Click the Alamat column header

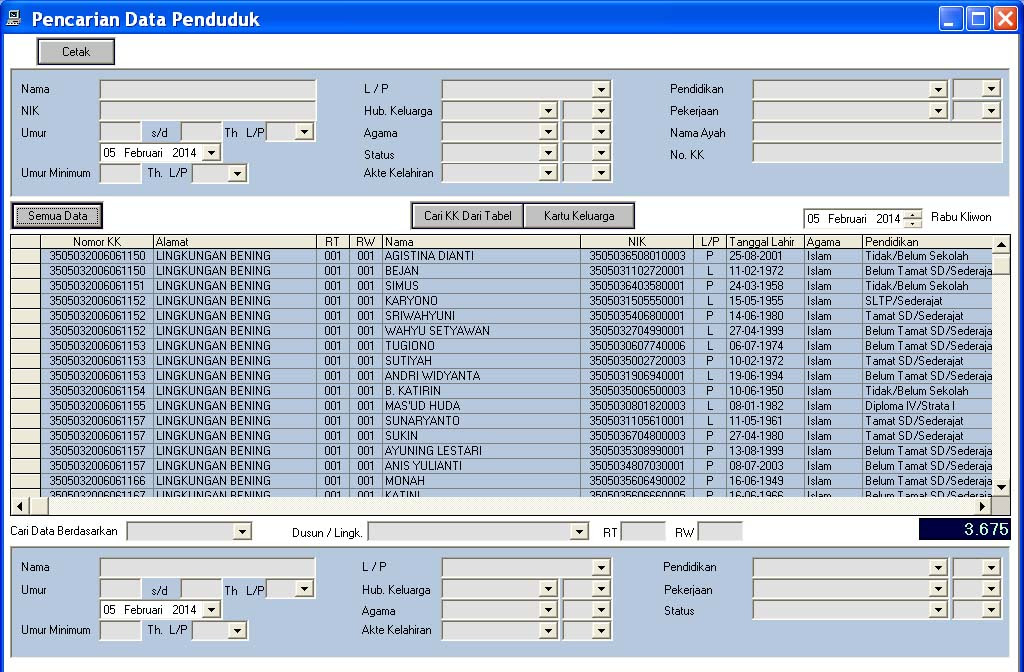tap(234, 242)
